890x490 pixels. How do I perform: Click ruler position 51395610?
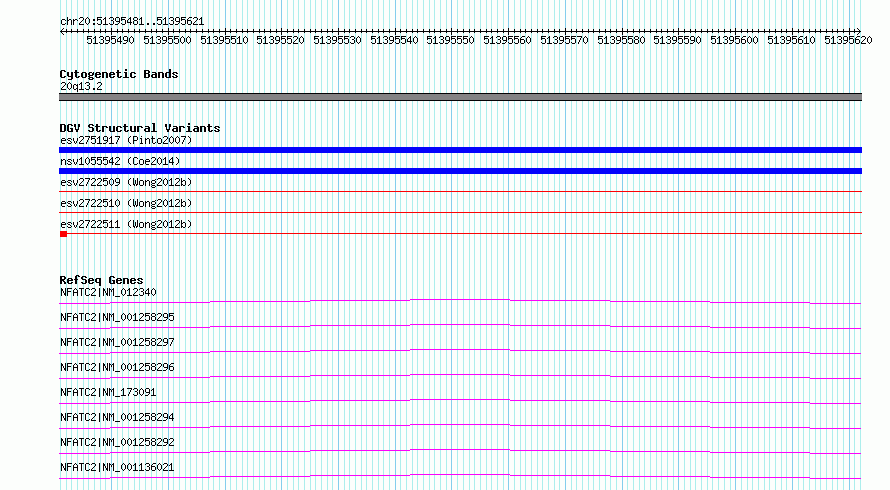[x=791, y=40]
